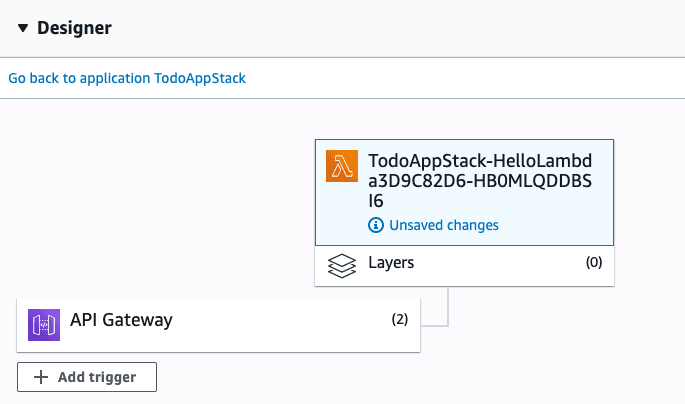
Task: Click the Designer section heading
Action: click(74, 28)
